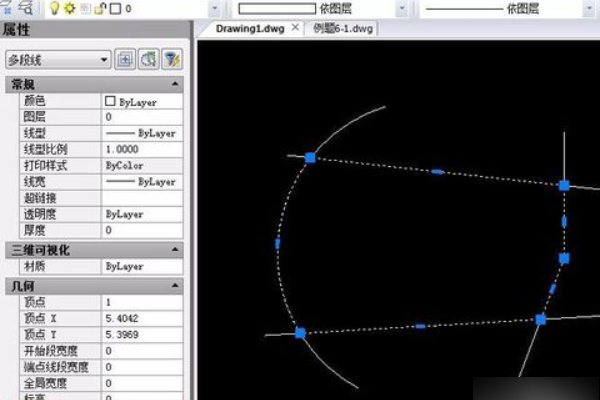Click the 图层 value 0 field
Viewport: 600px width, 400px height.
[x=142, y=117]
